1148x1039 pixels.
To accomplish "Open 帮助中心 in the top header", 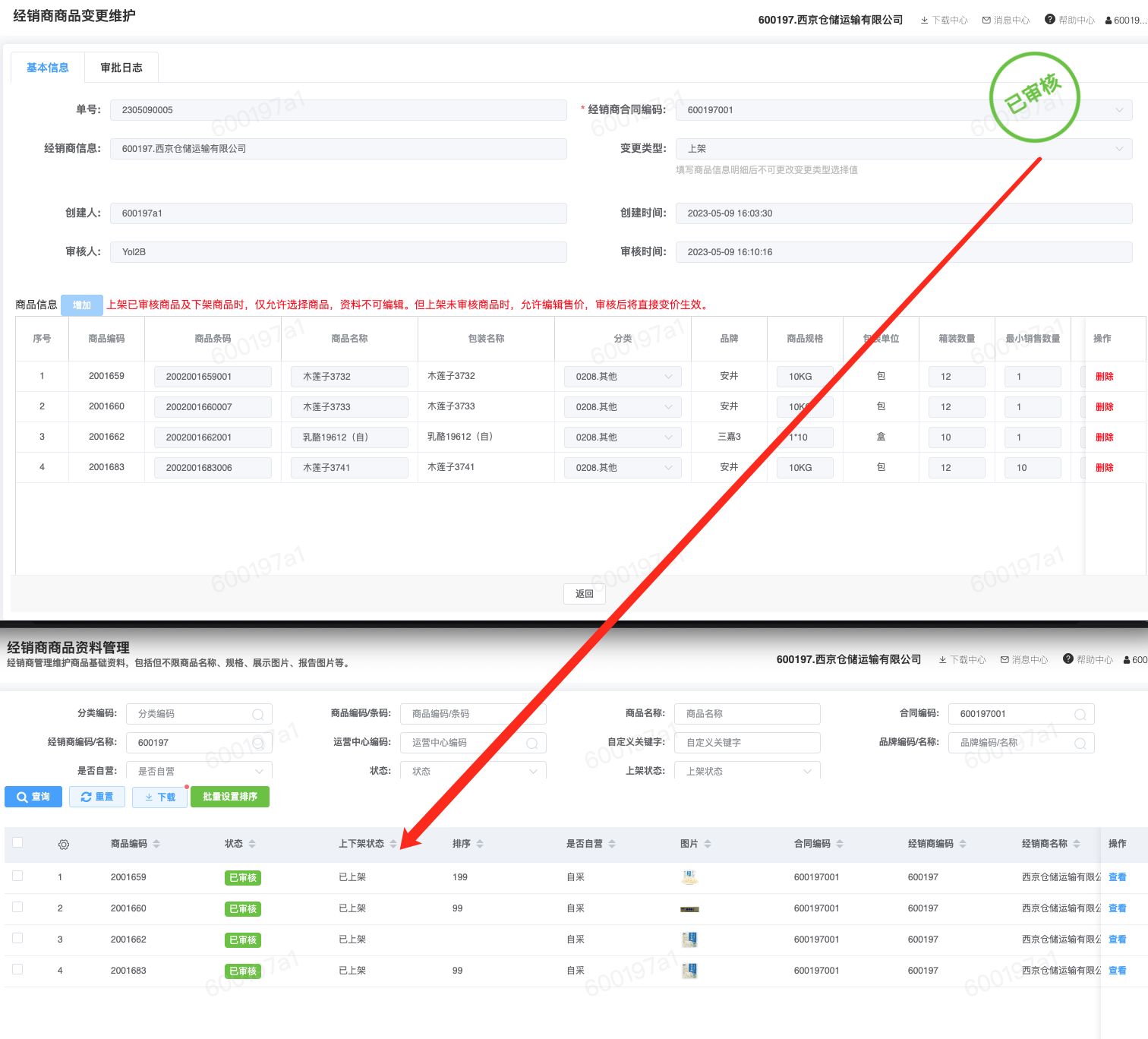I will [x=1070, y=20].
